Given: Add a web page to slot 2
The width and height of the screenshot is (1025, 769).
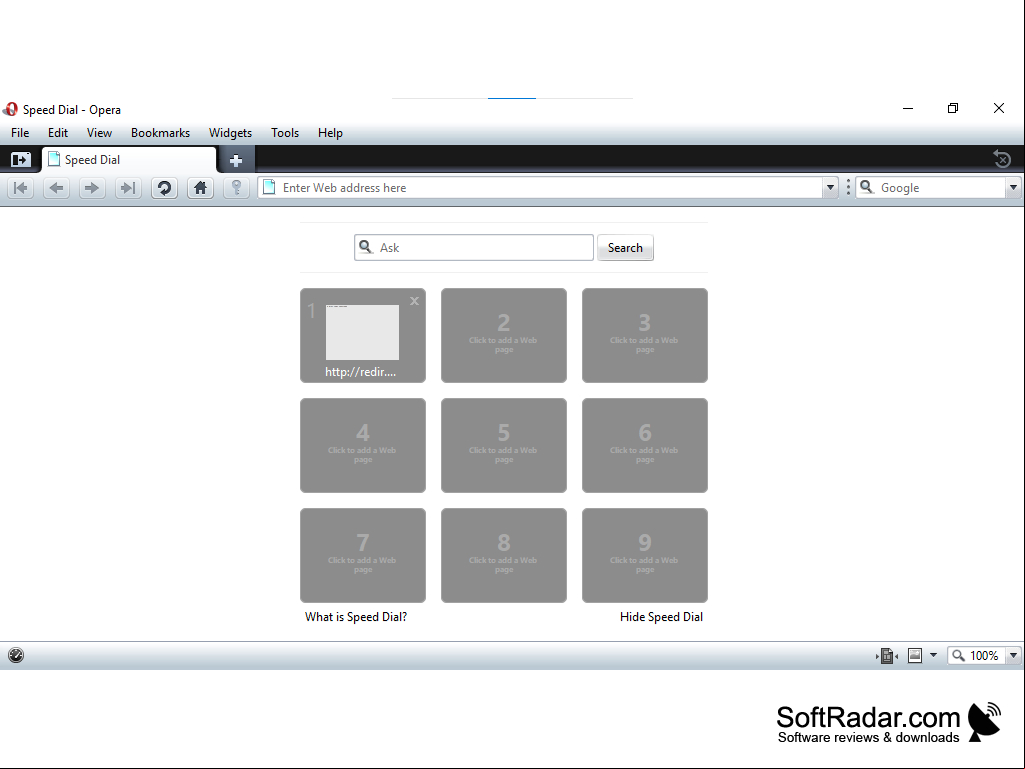Looking at the screenshot, I should [x=503, y=335].
